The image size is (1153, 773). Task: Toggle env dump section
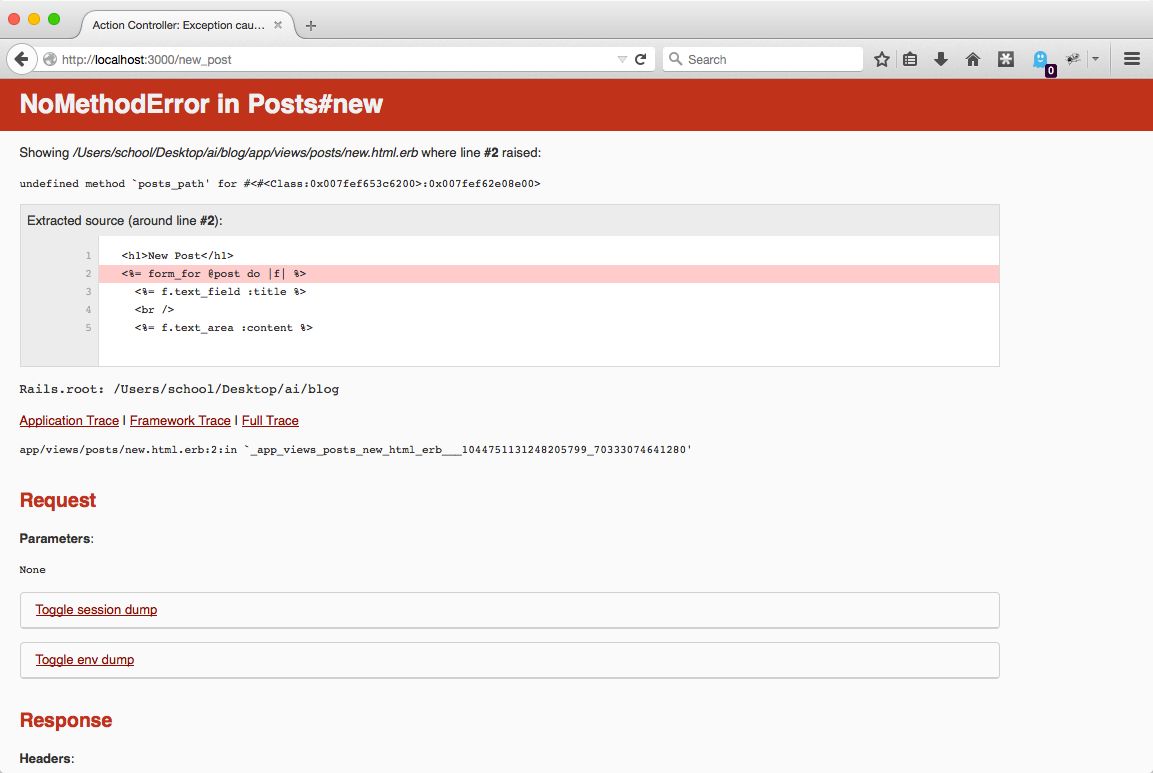point(85,660)
